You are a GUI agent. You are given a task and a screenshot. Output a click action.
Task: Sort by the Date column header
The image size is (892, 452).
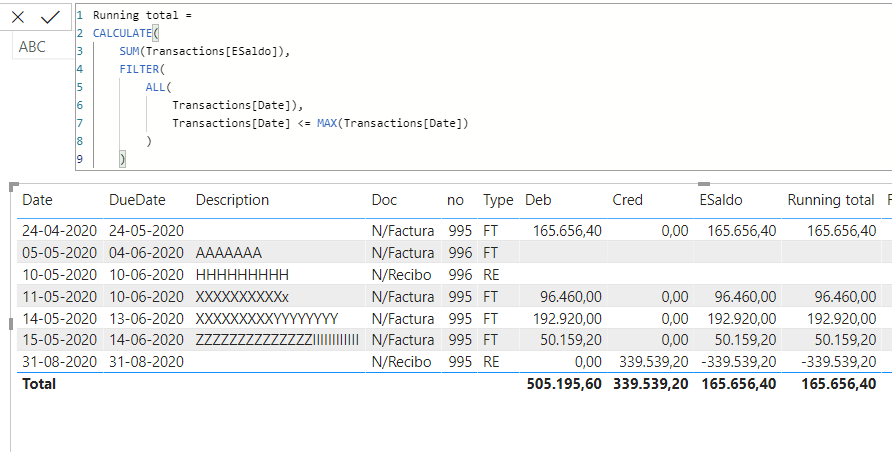click(37, 200)
